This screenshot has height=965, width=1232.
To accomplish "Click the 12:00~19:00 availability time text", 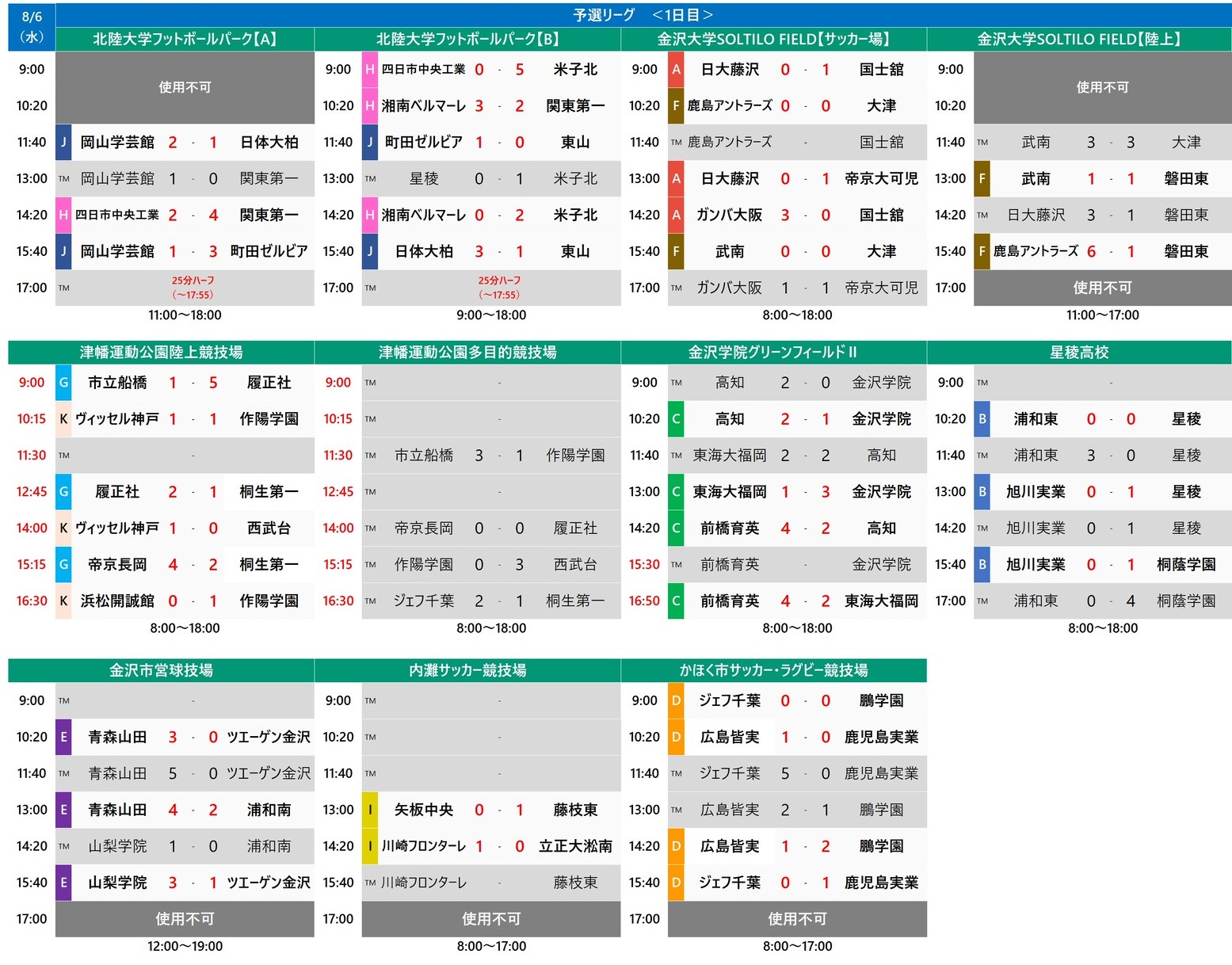I will pos(185,946).
